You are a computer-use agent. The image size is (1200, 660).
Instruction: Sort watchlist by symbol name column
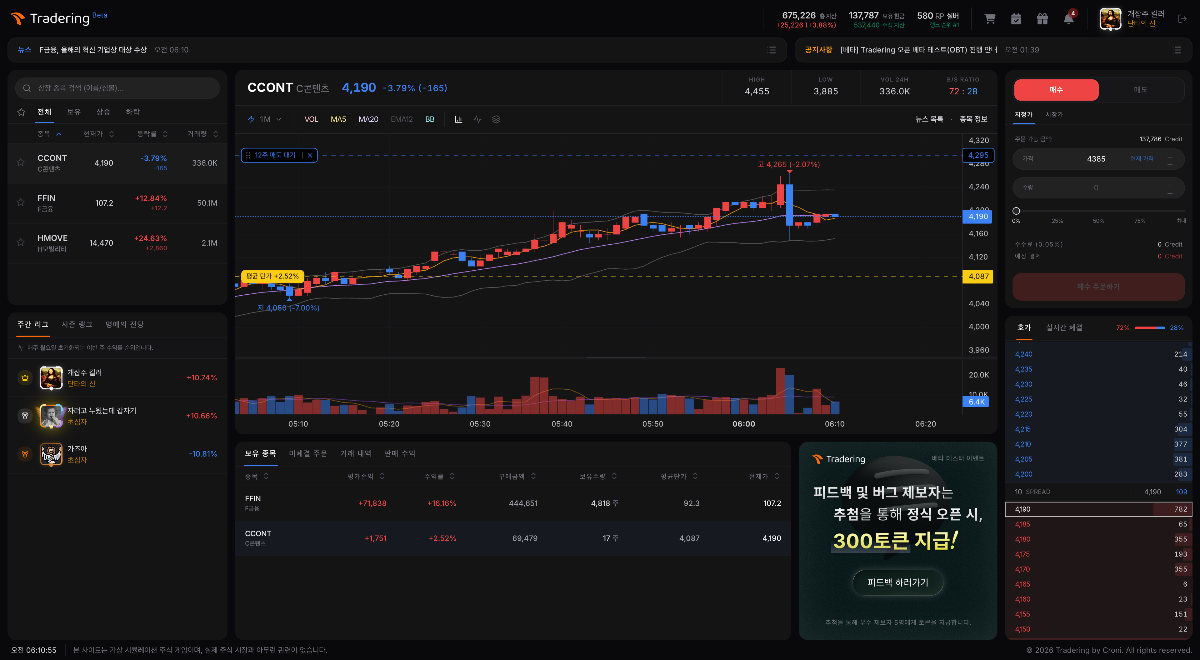click(x=49, y=133)
